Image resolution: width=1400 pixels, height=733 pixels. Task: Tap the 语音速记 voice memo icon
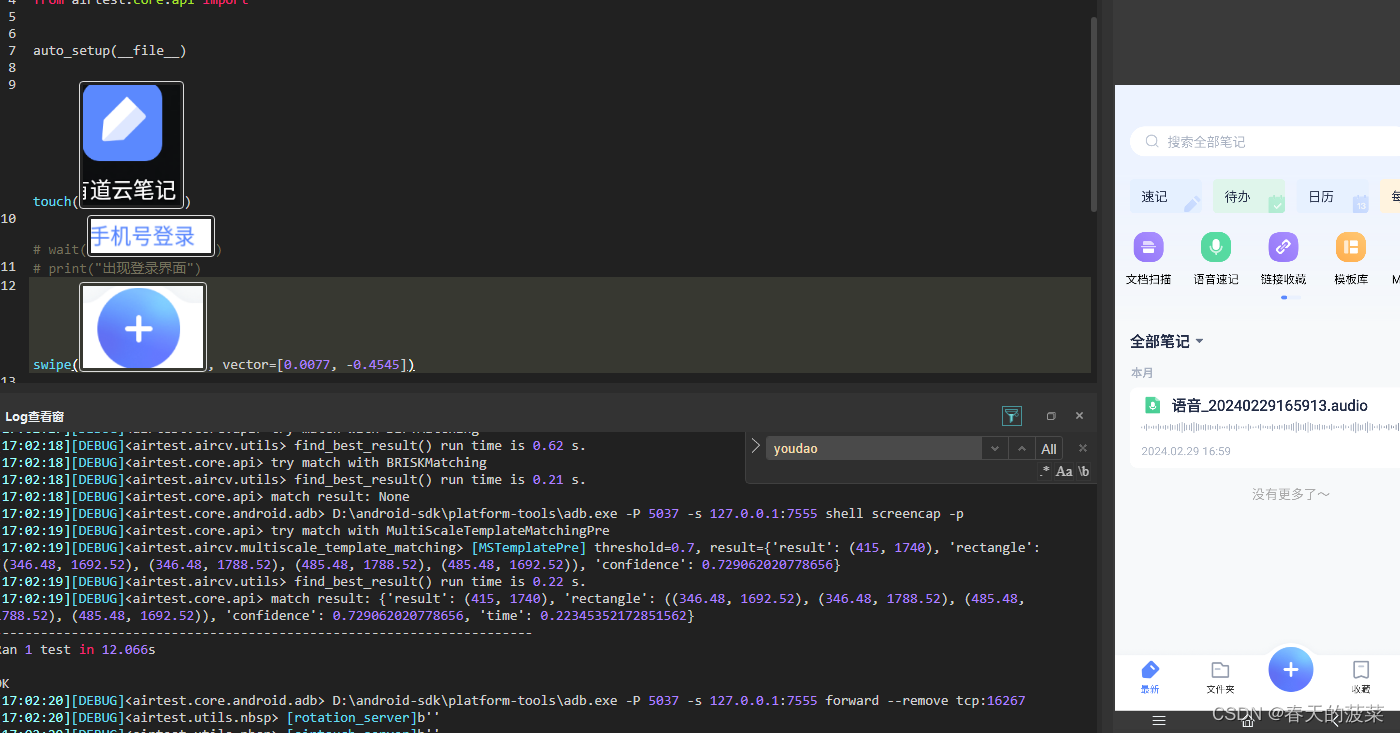tap(1216, 247)
